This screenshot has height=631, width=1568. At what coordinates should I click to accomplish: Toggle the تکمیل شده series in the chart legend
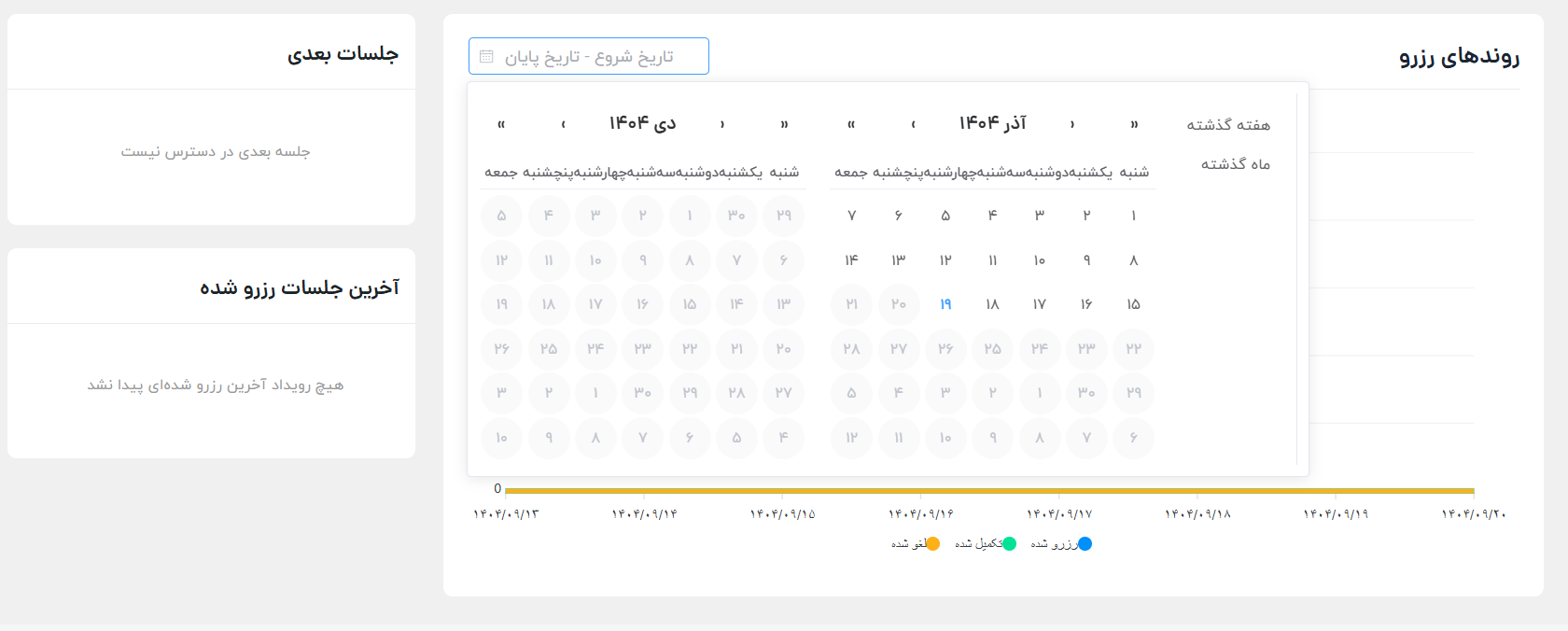click(x=986, y=544)
